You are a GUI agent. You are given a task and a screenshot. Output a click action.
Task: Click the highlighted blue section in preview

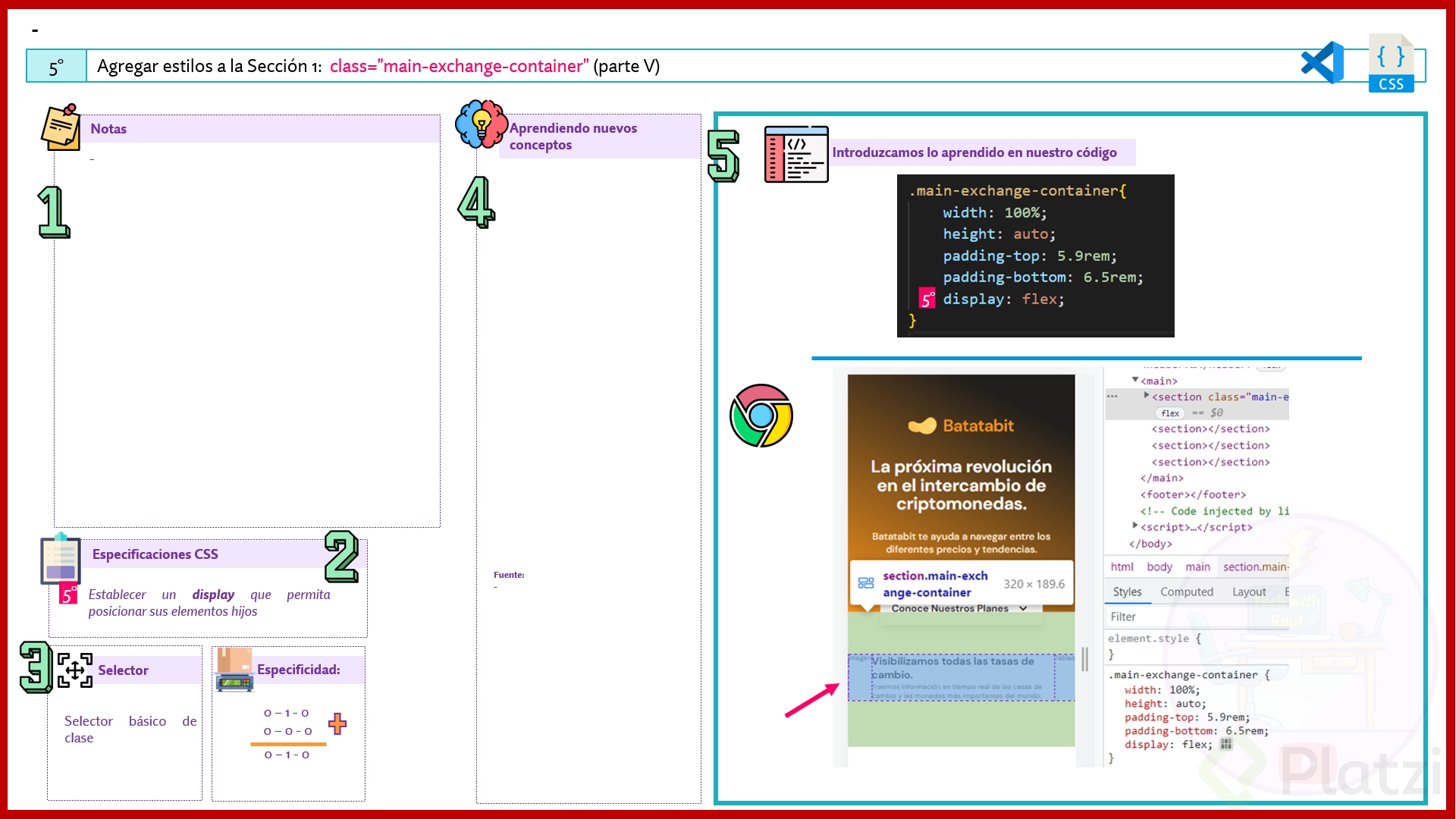[961, 677]
